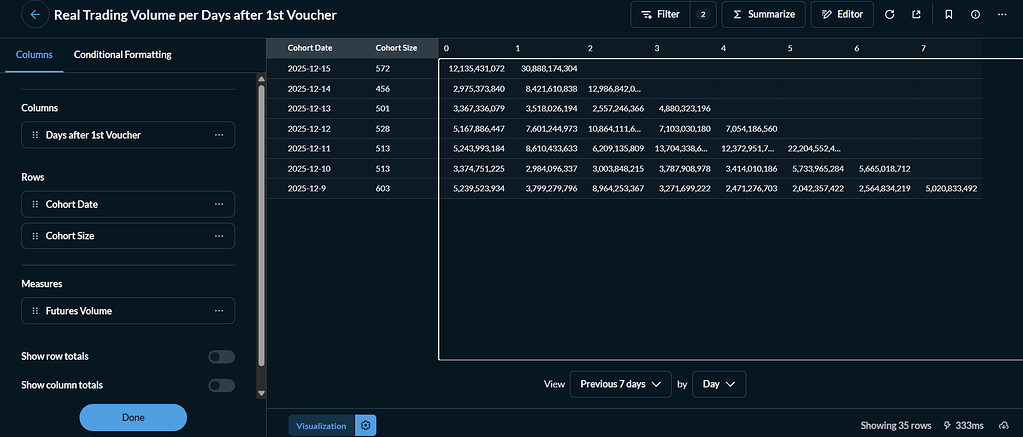Click the cell 7,054,186,560

pyautogui.click(x=751, y=128)
